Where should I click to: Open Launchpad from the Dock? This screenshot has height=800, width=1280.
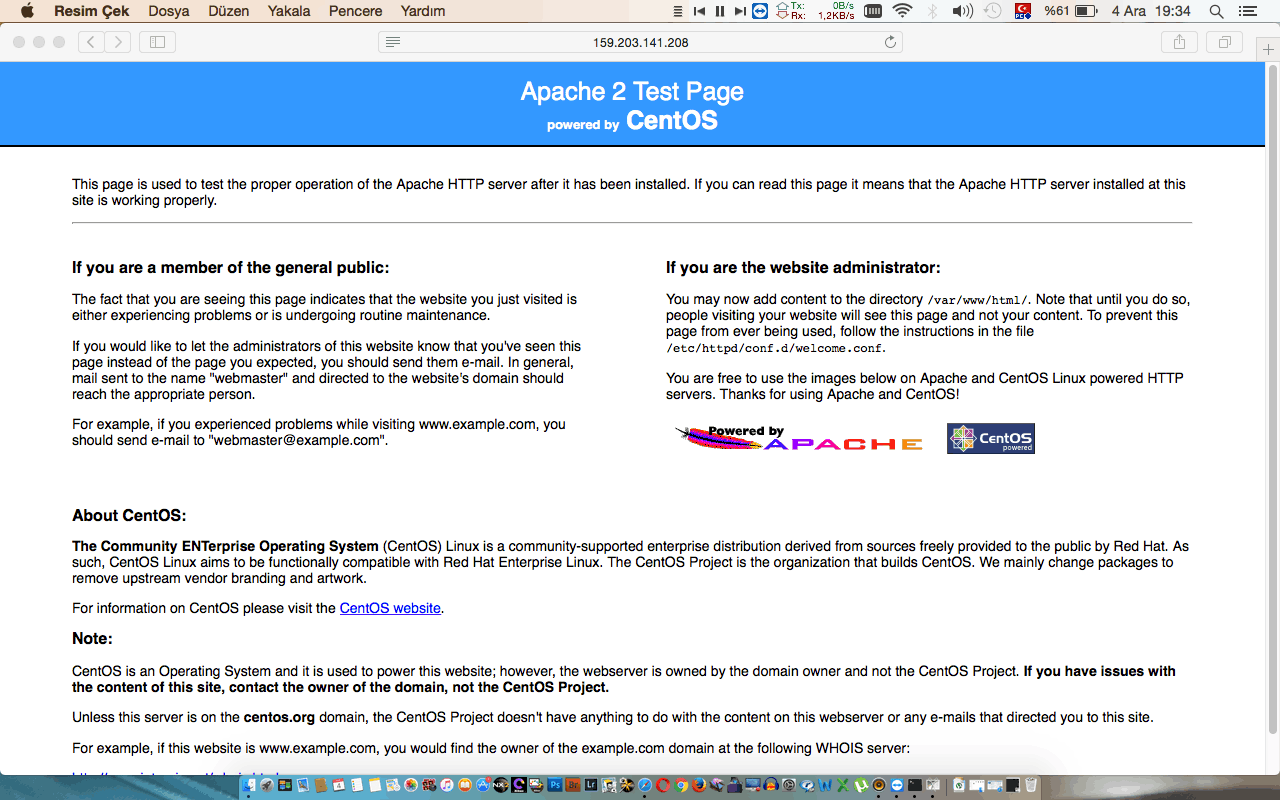tap(266, 785)
